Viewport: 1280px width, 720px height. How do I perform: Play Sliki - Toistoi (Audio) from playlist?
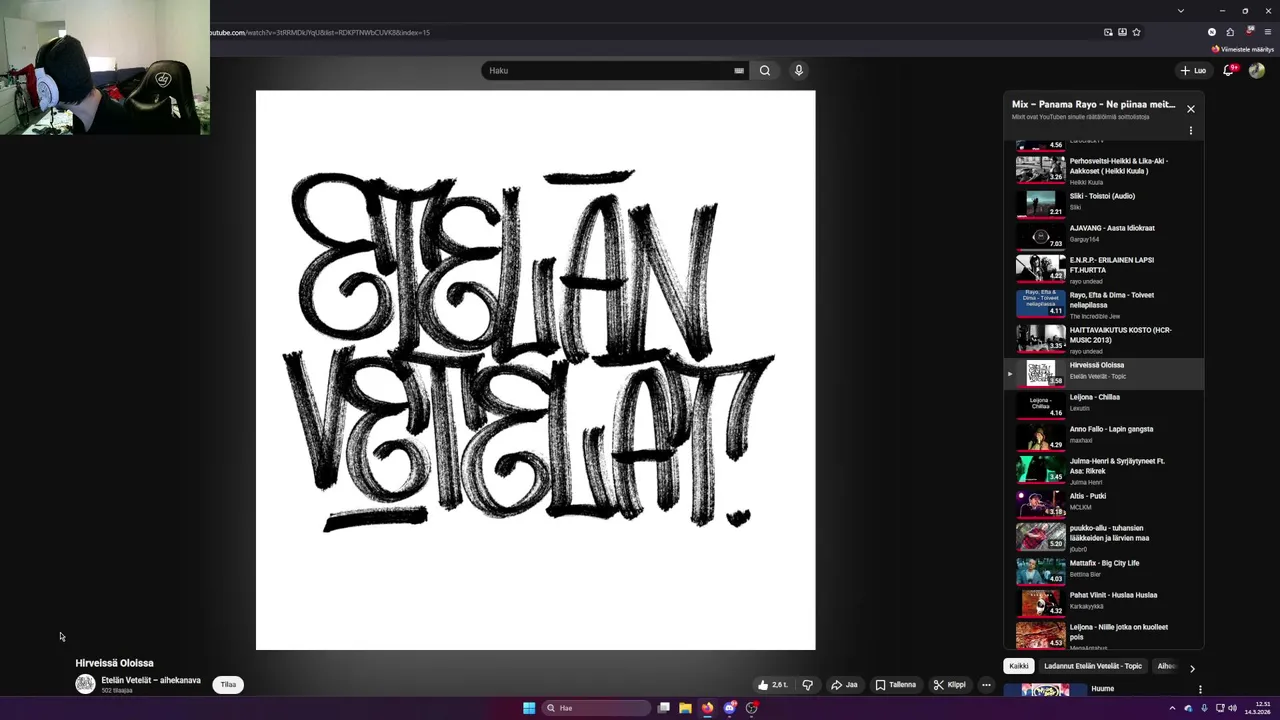1105,203
